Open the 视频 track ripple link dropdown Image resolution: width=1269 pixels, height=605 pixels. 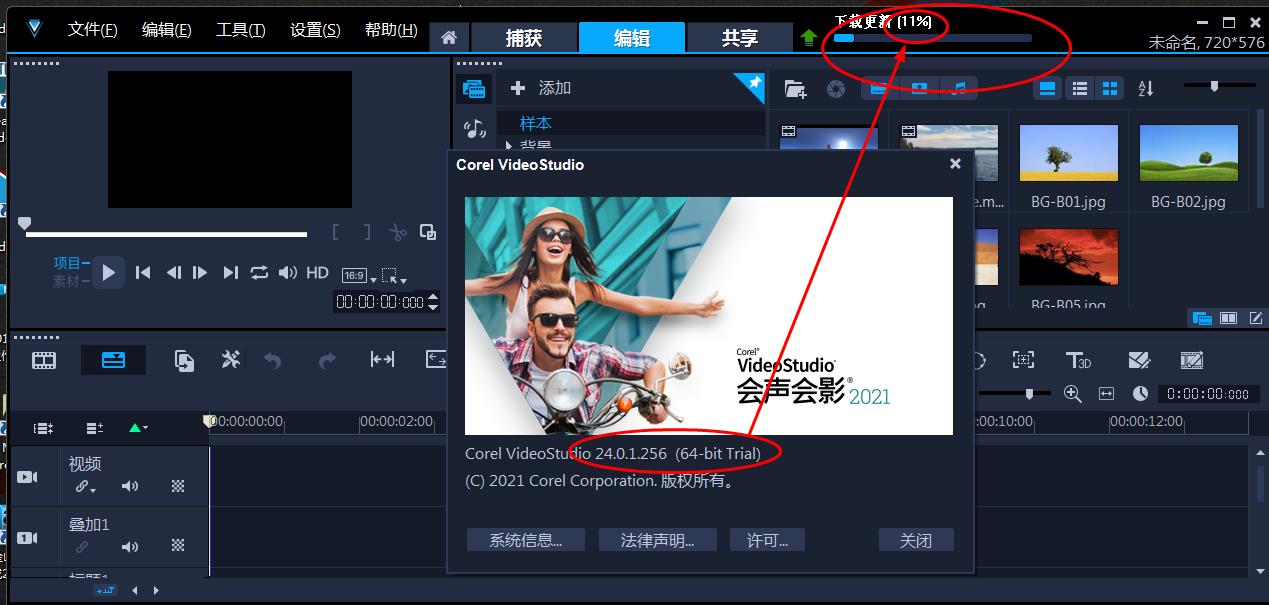point(86,487)
